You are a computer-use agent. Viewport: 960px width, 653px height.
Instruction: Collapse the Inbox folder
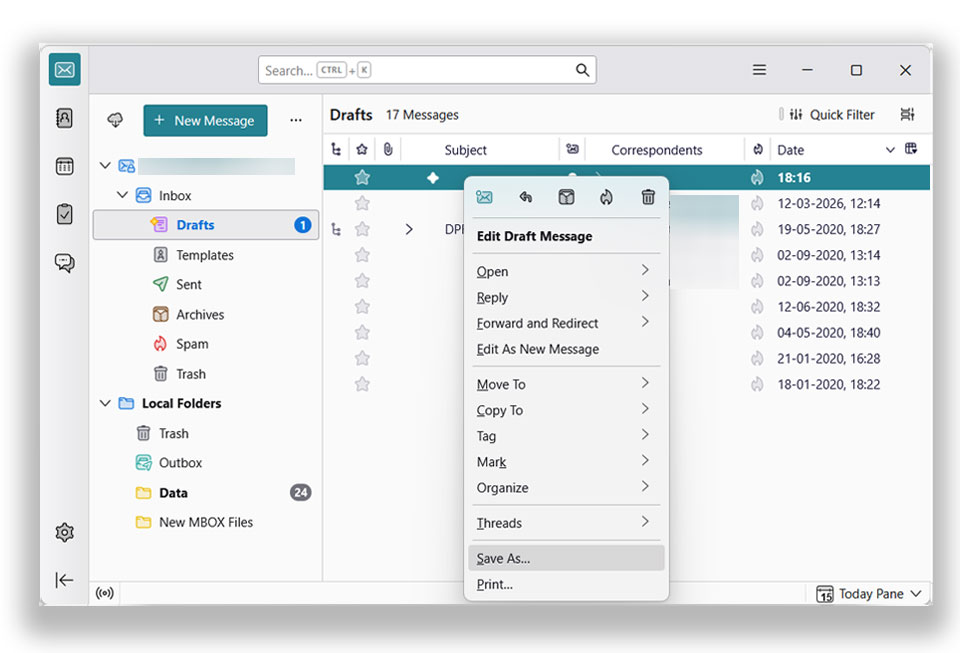[x=122, y=195]
